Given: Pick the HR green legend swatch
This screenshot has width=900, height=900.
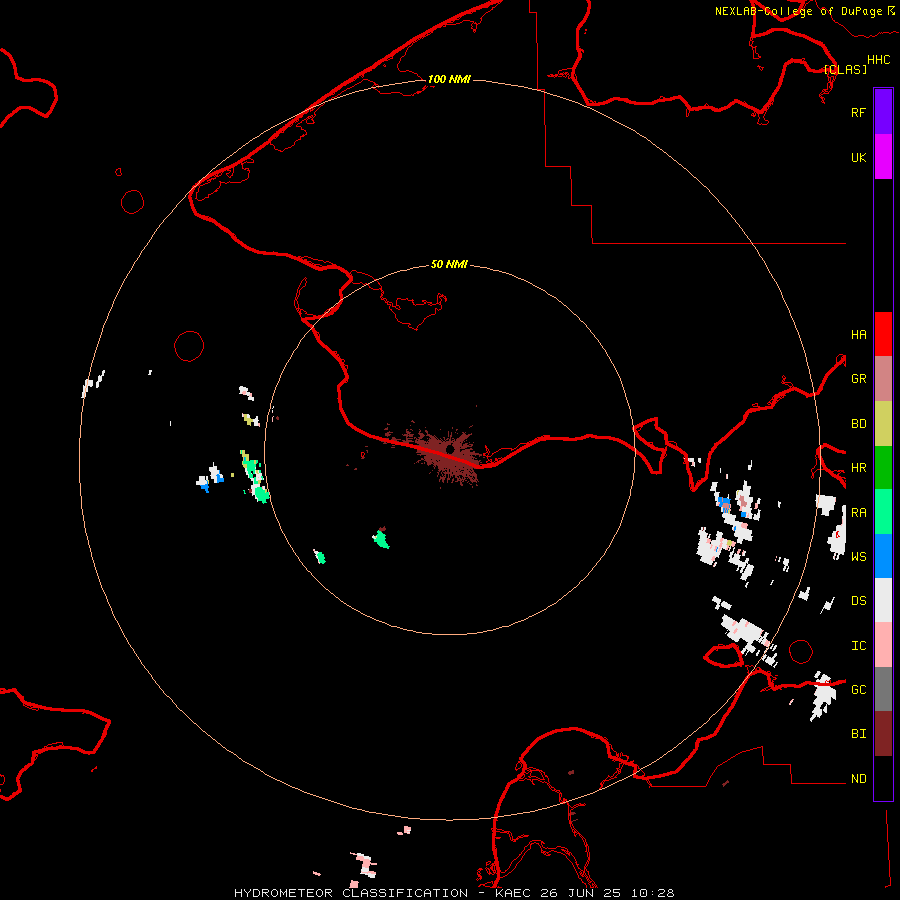Looking at the screenshot, I should coord(883,468).
